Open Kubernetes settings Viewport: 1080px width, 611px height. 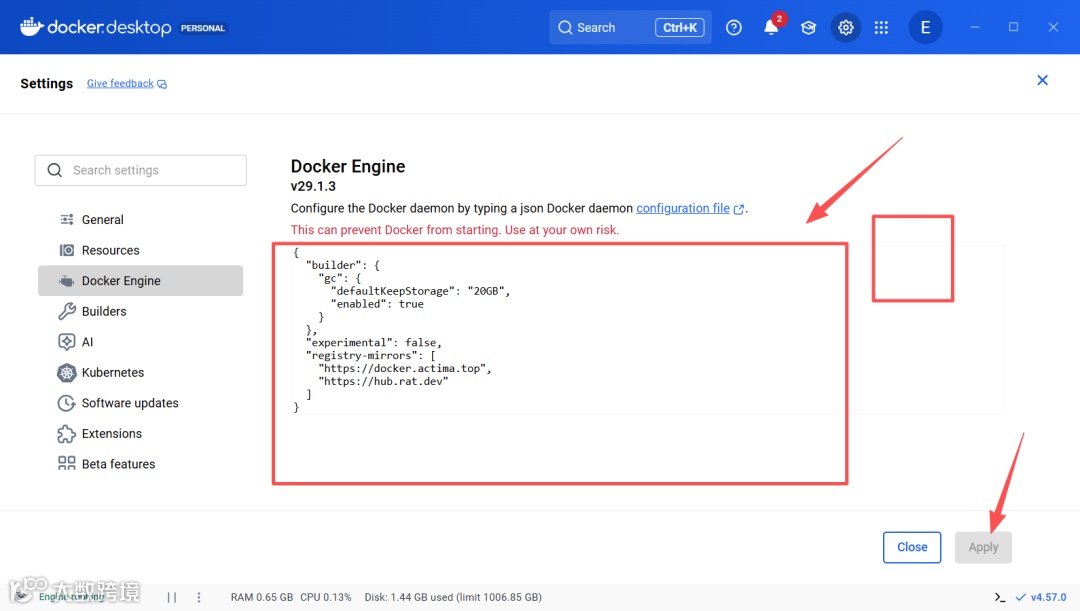coord(141,373)
